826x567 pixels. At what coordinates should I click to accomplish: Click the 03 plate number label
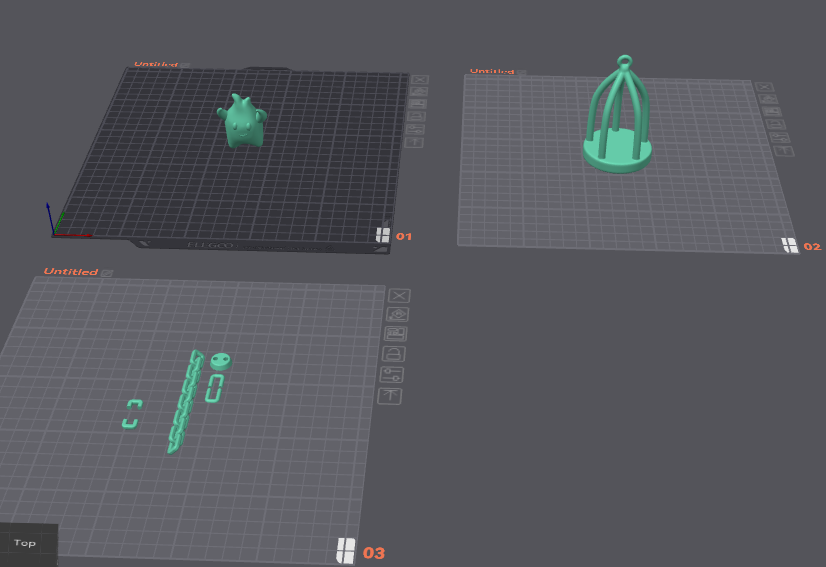pyautogui.click(x=373, y=553)
